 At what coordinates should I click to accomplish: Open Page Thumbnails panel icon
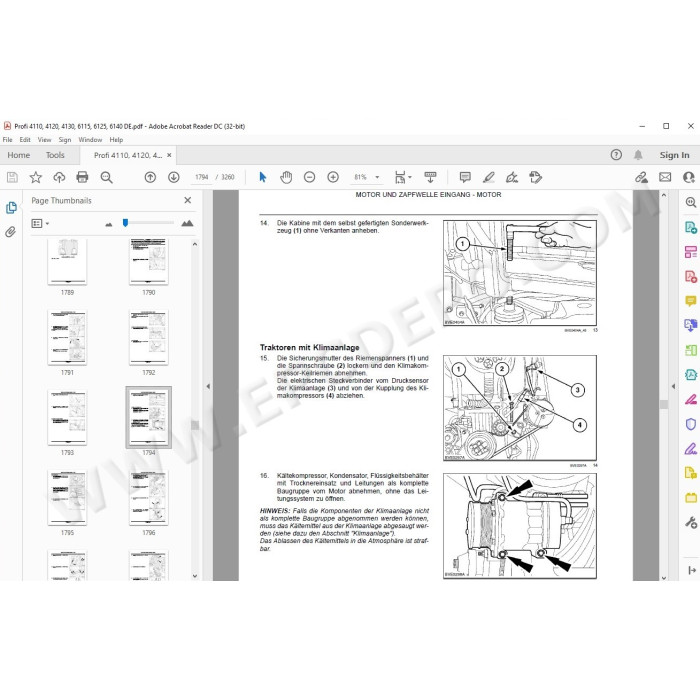11,208
